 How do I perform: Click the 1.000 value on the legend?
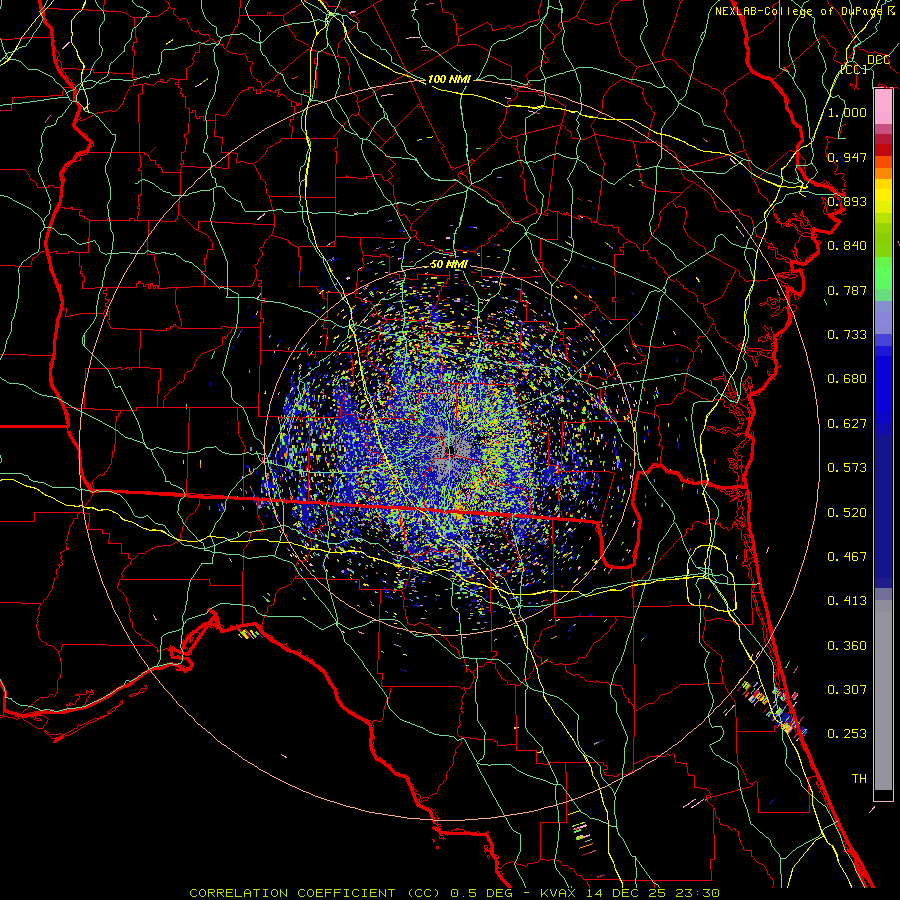(x=847, y=112)
